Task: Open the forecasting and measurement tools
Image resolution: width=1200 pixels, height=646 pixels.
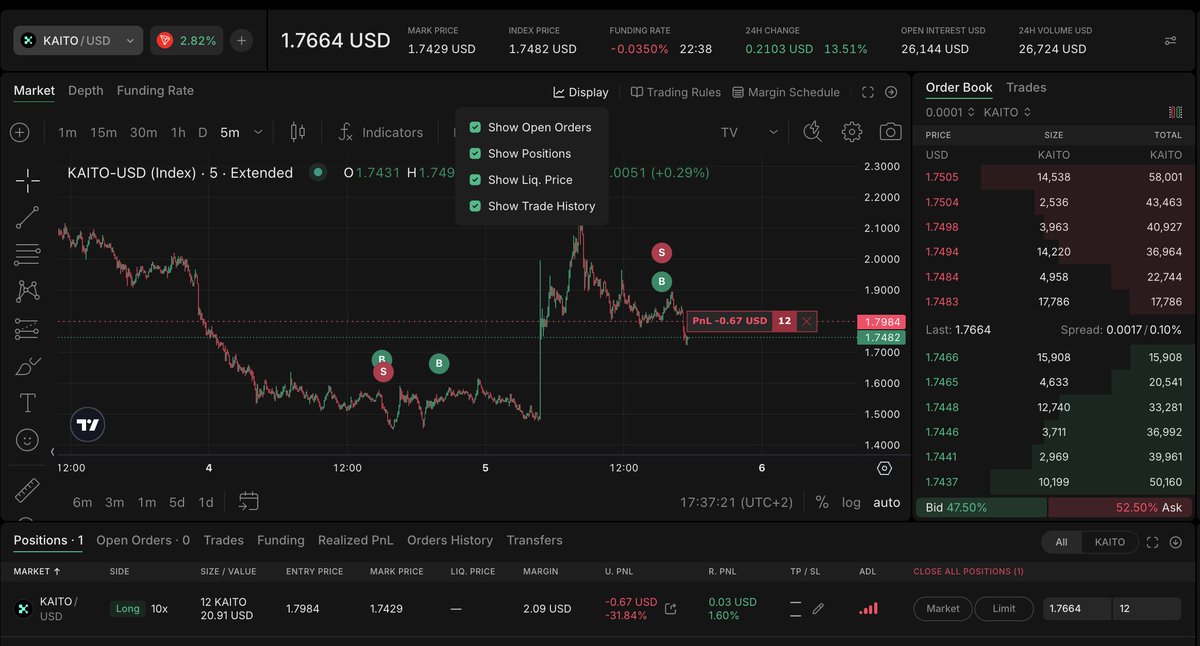Action: click(x=28, y=328)
